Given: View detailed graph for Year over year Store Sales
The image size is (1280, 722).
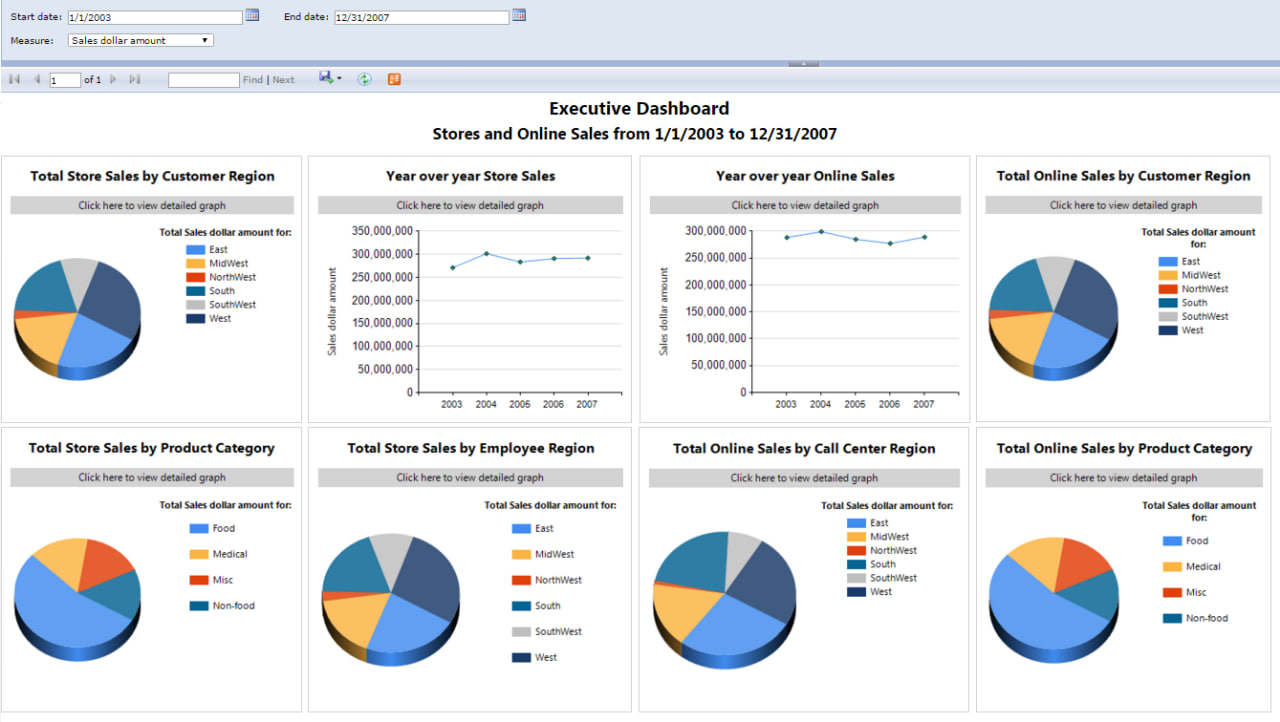Looking at the screenshot, I should [x=470, y=205].
